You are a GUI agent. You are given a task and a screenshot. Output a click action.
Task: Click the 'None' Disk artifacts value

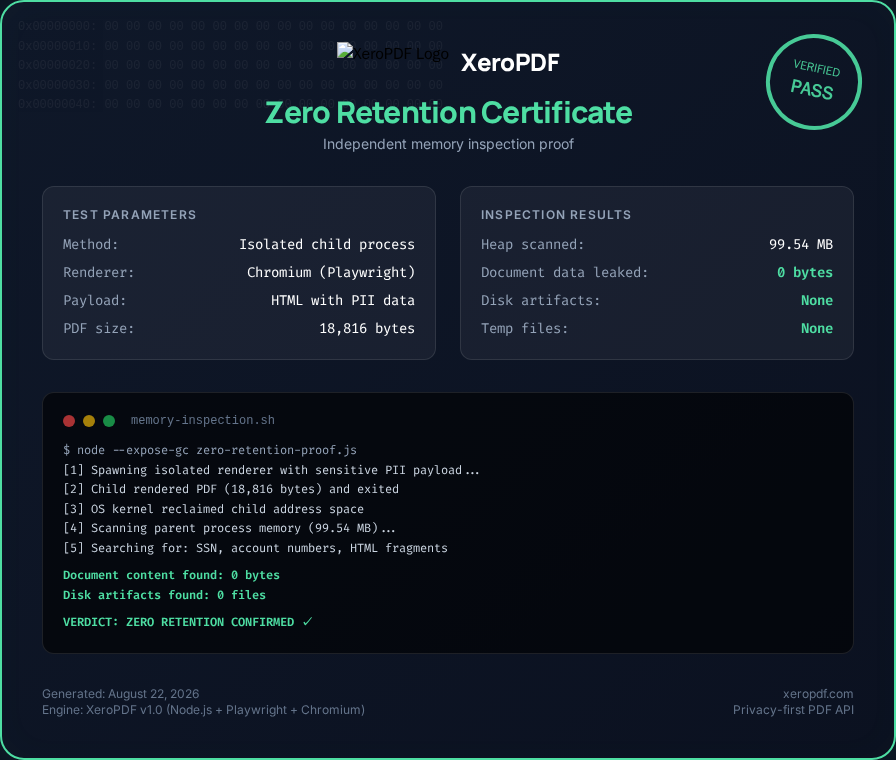pos(817,301)
